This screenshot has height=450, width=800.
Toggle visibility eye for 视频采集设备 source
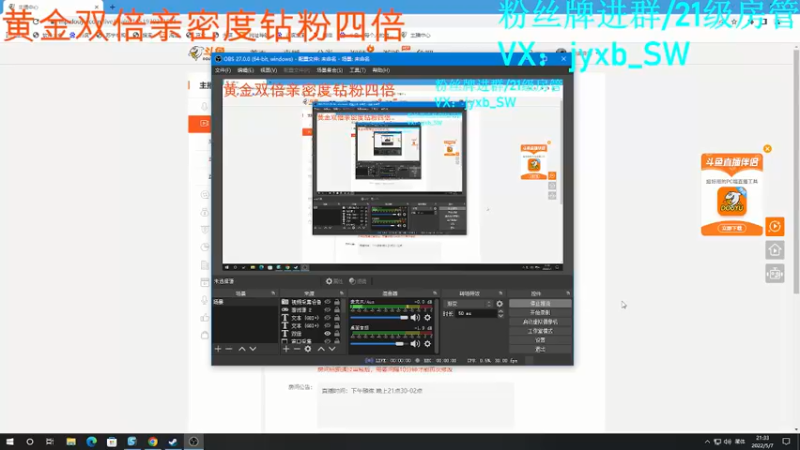click(328, 302)
